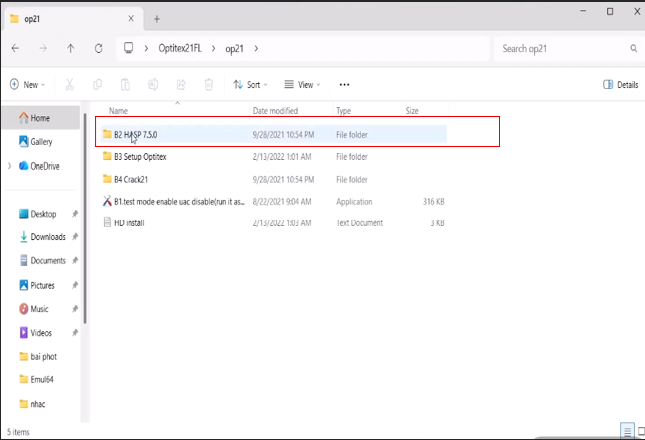Viewport: 645px width, 440px height.
Task: Add a new tab with plus button
Action: 157,18
